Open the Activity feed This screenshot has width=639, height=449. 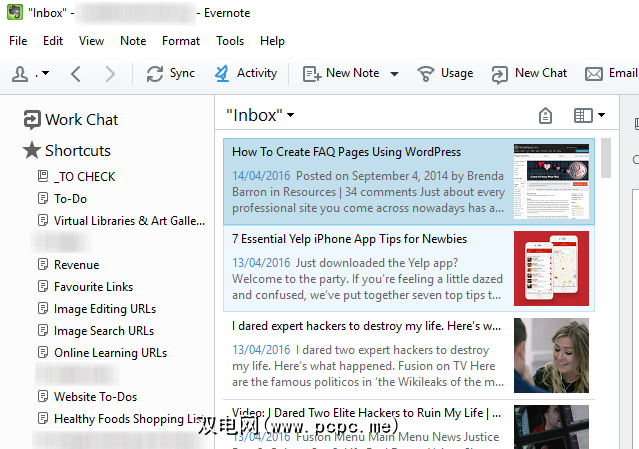[x=246, y=73]
